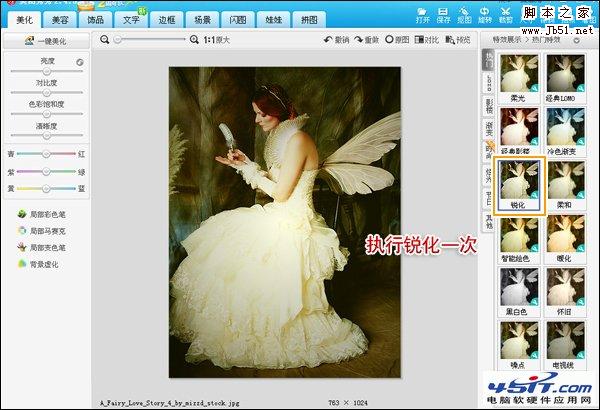Select the 热门 vertical effects tab
Viewport: 600px width, 410px height.
(488, 60)
